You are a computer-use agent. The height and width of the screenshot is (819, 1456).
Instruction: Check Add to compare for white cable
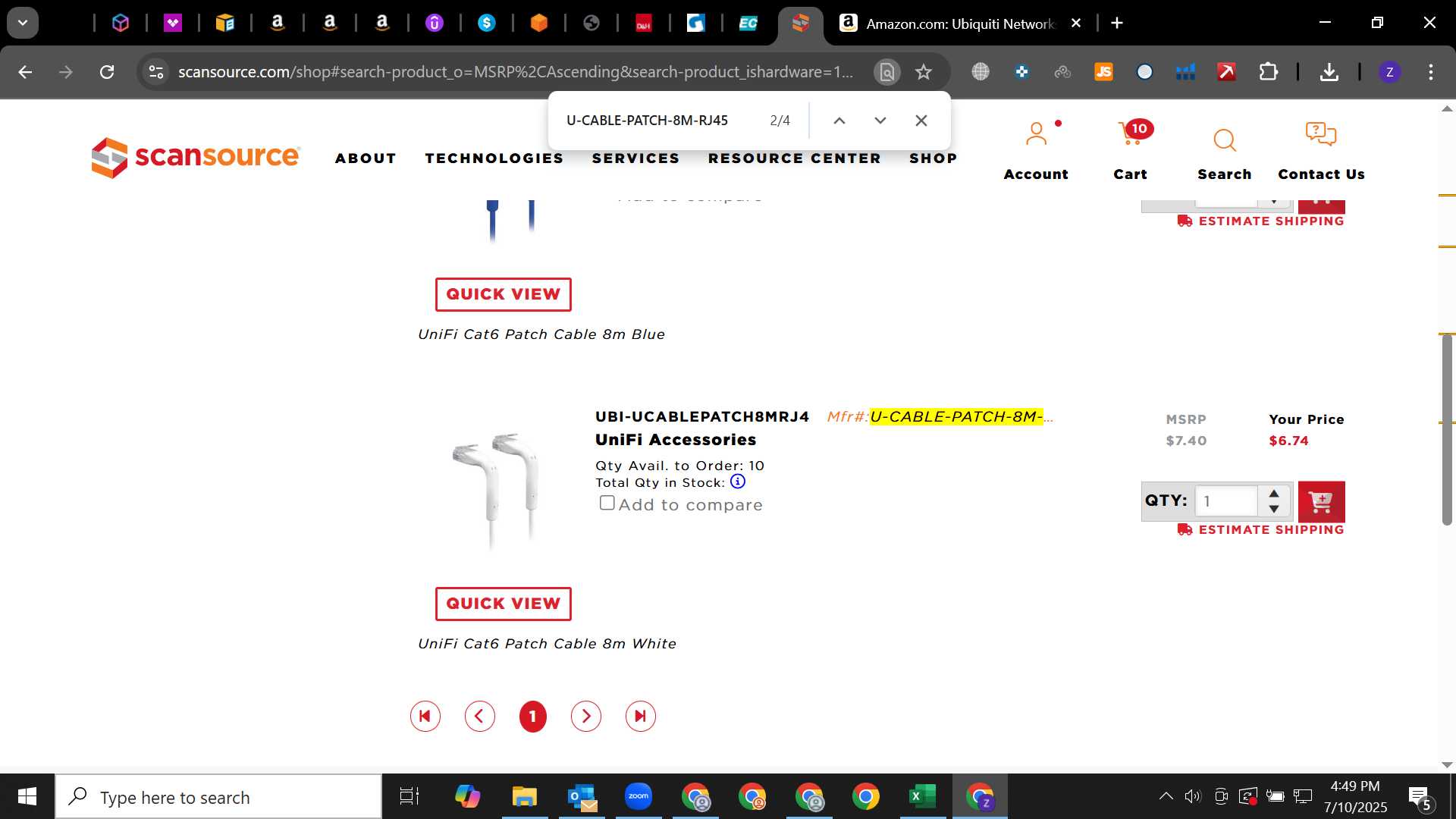click(x=607, y=503)
